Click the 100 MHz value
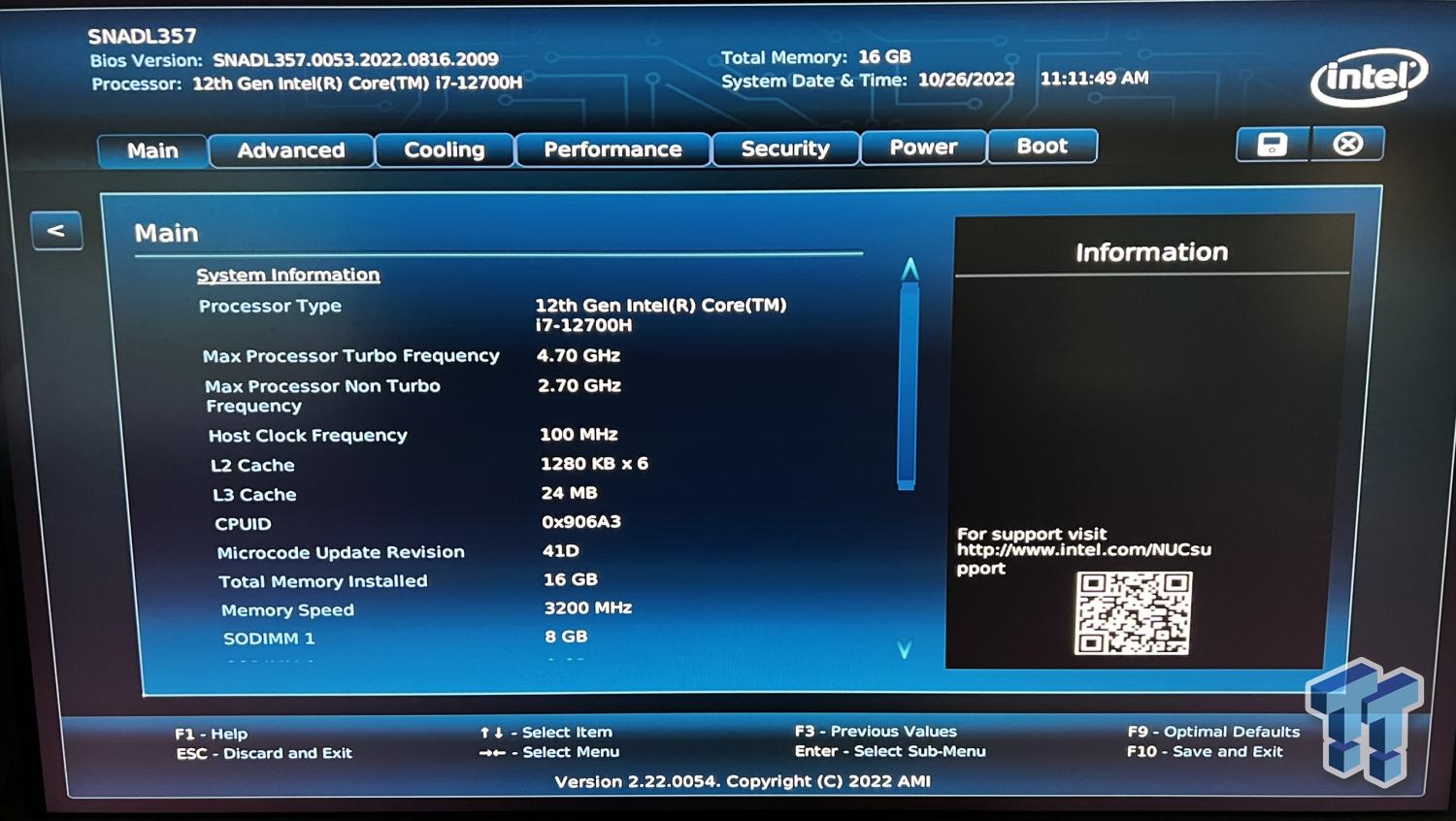Image resolution: width=1456 pixels, height=821 pixels. point(579,434)
